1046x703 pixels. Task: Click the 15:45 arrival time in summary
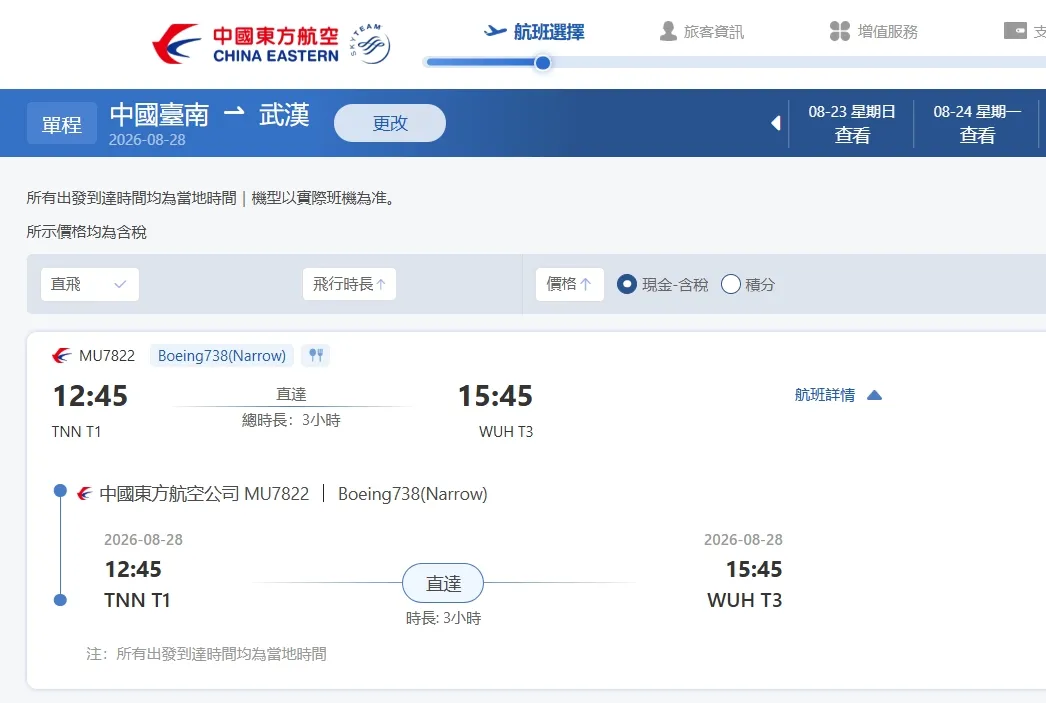[495, 396]
